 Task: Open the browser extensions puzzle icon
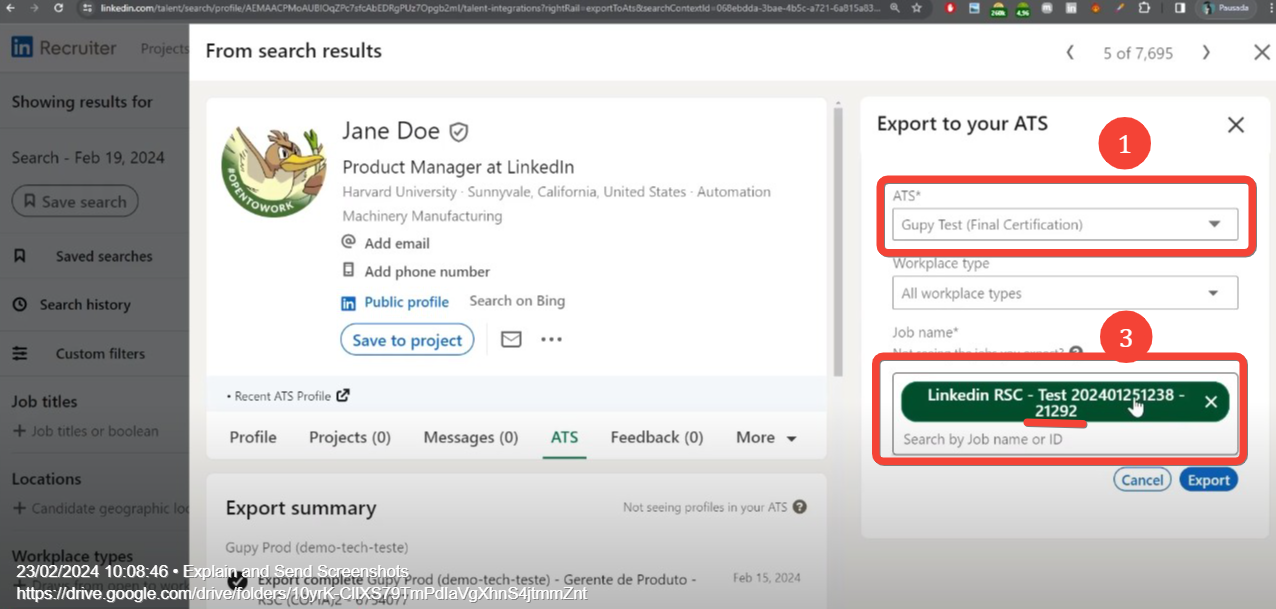(x=1144, y=7)
